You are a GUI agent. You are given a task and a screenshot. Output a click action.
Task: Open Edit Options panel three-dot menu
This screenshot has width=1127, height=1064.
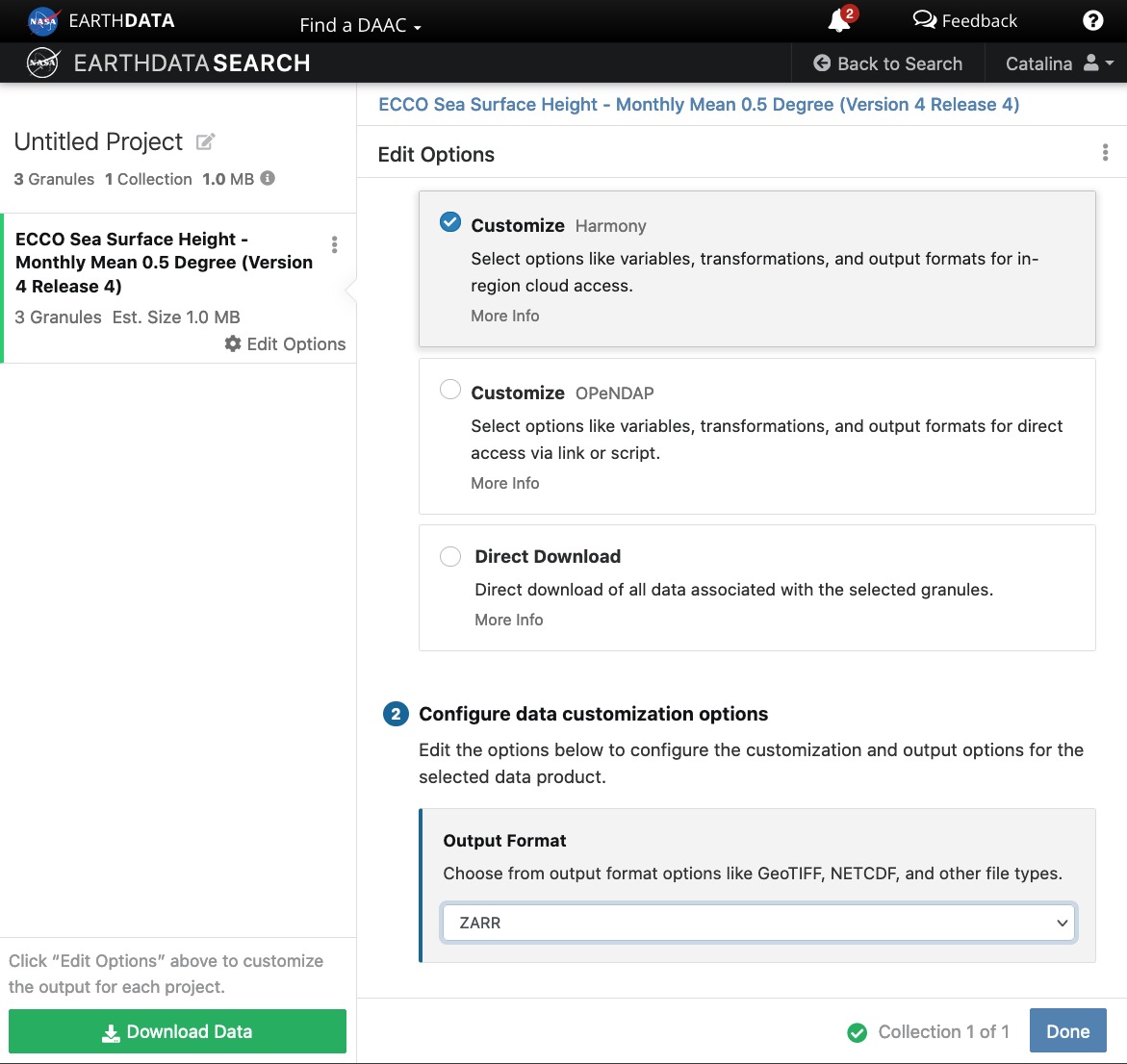pyautogui.click(x=1105, y=153)
